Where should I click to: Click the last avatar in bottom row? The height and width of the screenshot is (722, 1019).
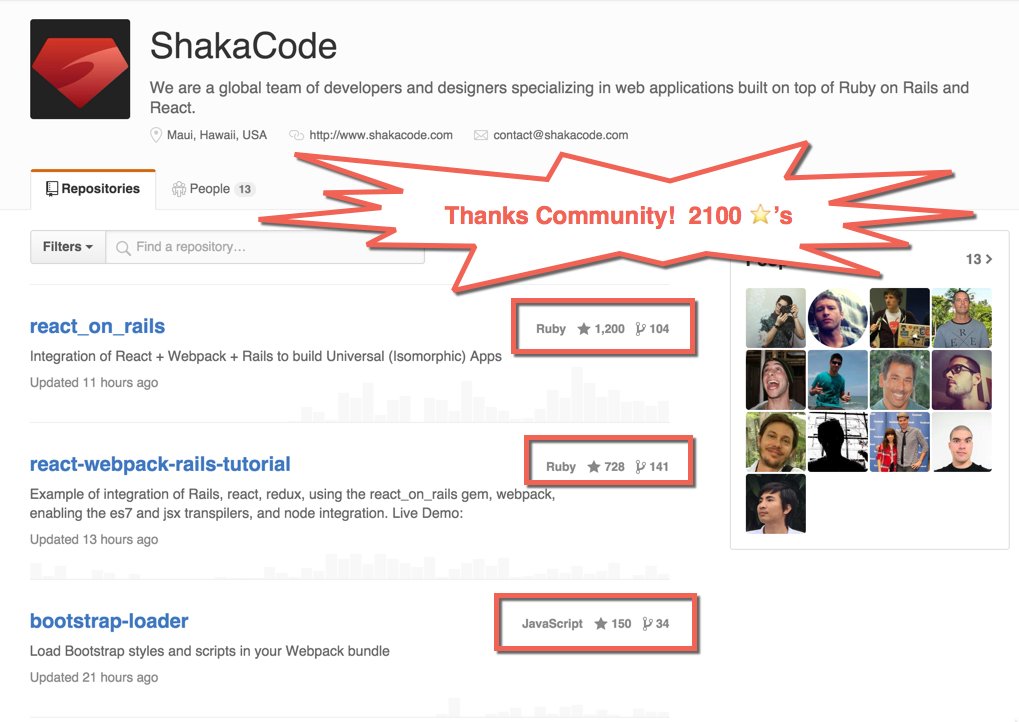coord(775,504)
